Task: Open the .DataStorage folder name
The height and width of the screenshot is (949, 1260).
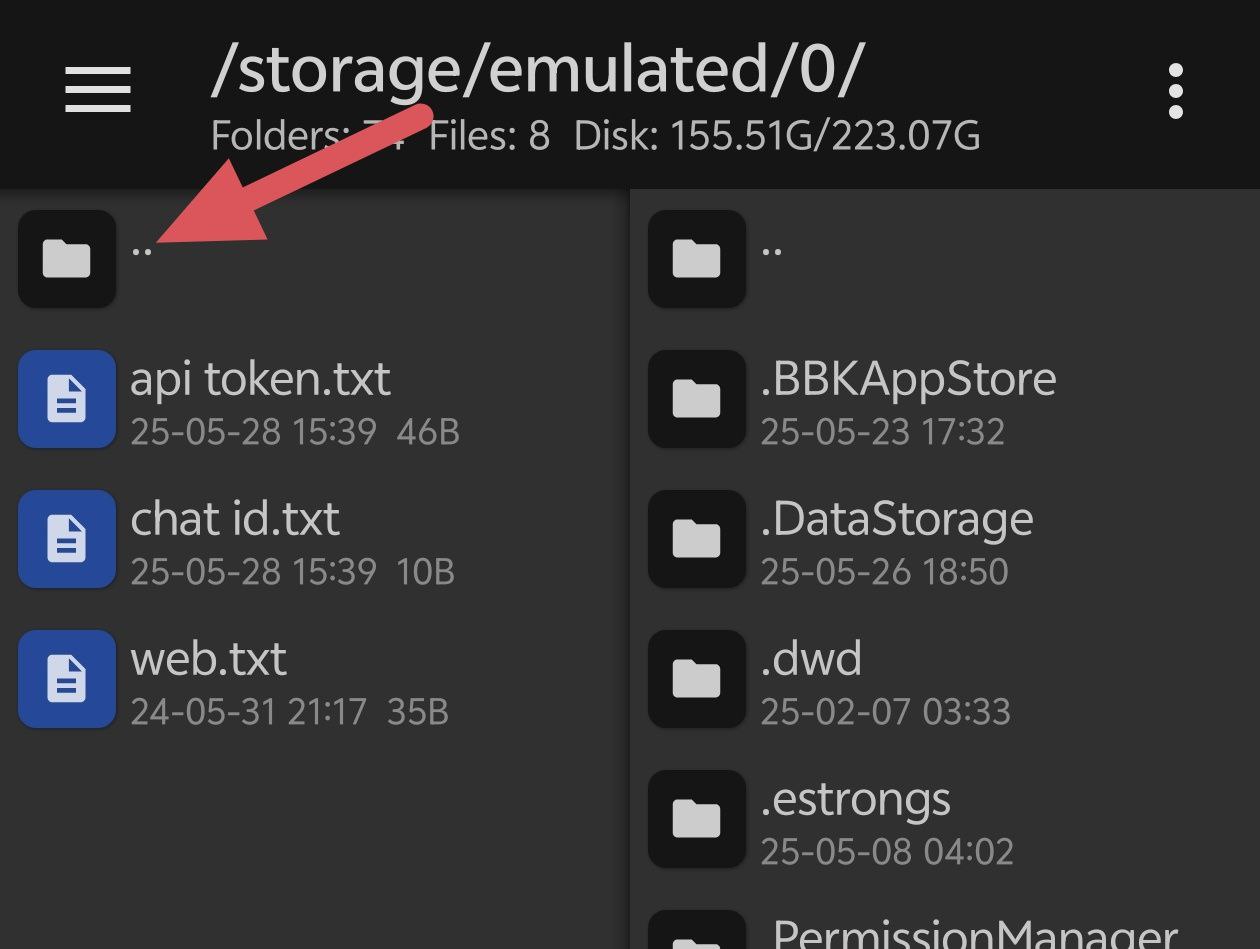Action: tap(896, 520)
